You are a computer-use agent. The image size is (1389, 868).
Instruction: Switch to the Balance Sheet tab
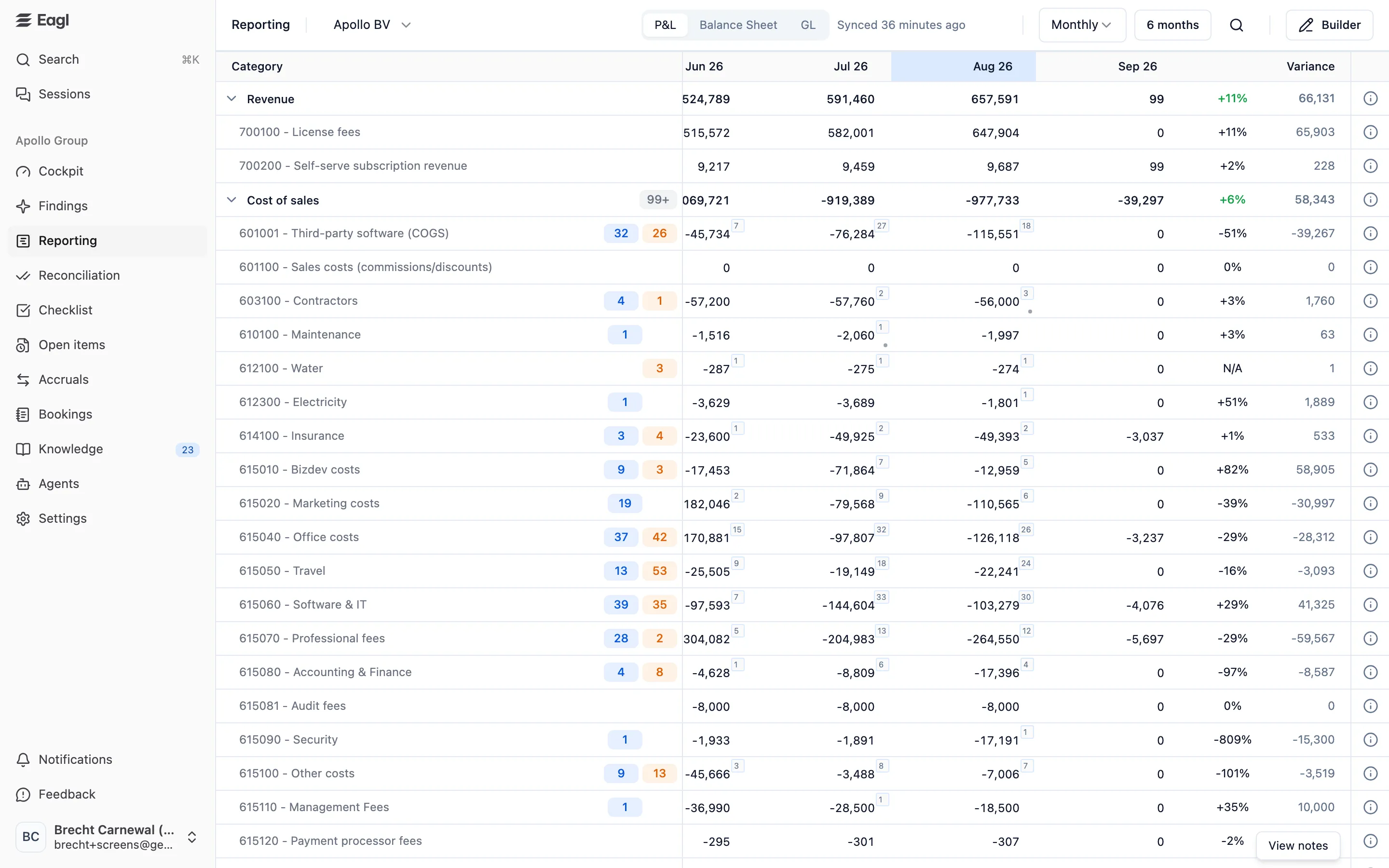coord(738,25)
